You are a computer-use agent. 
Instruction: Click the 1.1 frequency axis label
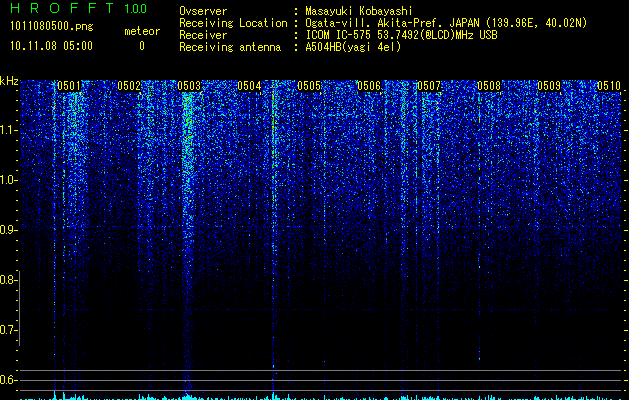pyautogui.click(x=8, y=130)
